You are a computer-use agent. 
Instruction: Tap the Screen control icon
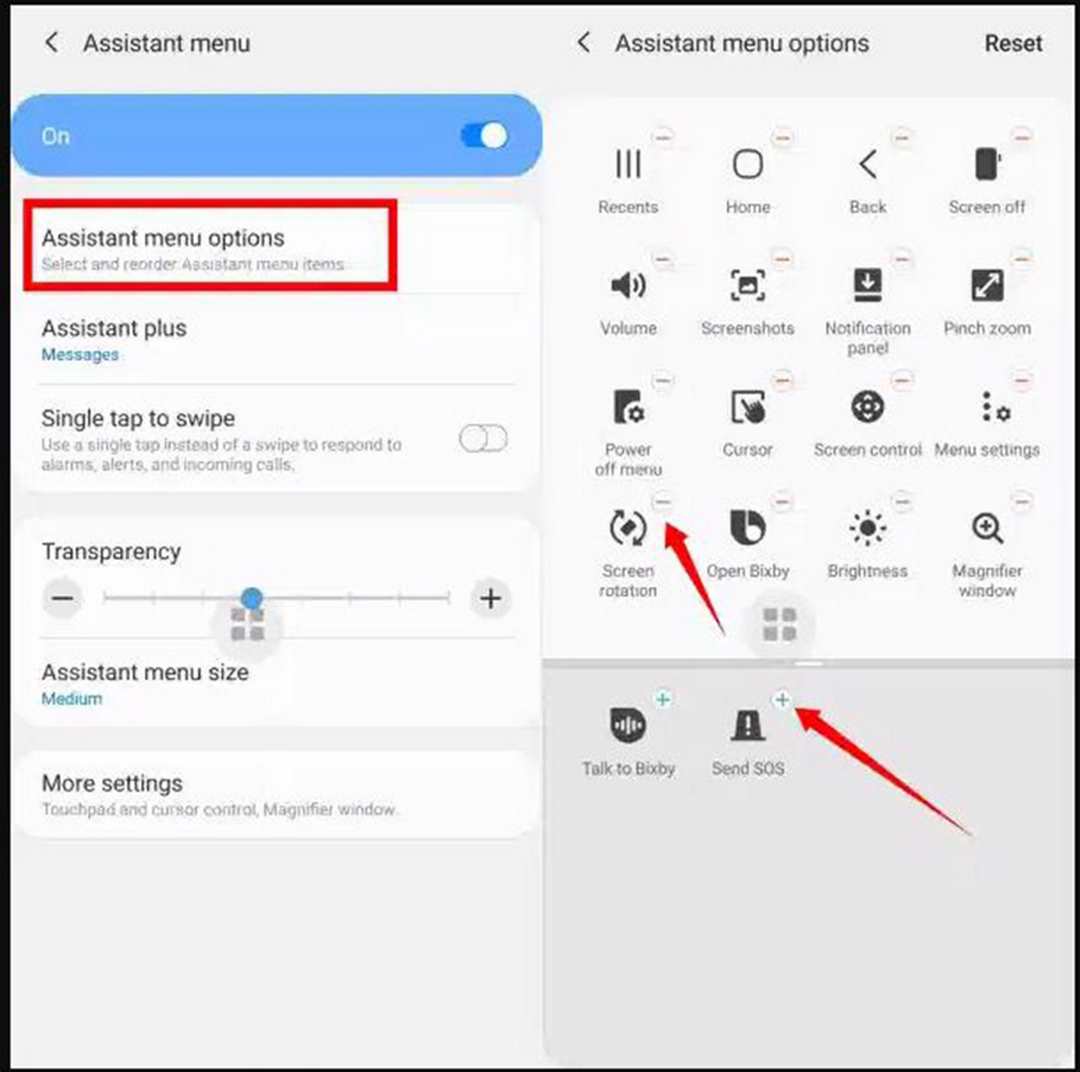pos(867,406)
